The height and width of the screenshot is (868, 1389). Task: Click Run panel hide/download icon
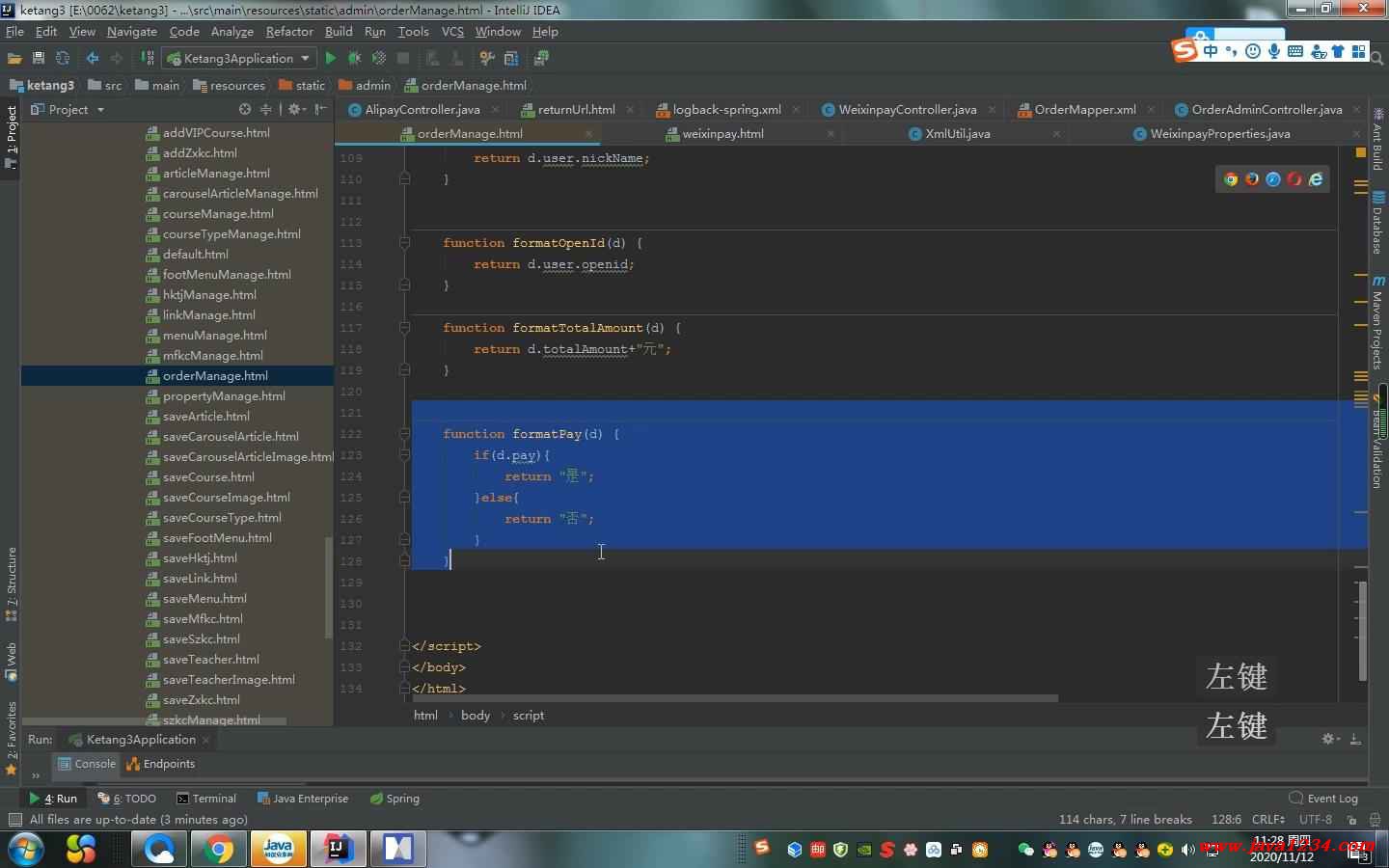click(1355, 739)
